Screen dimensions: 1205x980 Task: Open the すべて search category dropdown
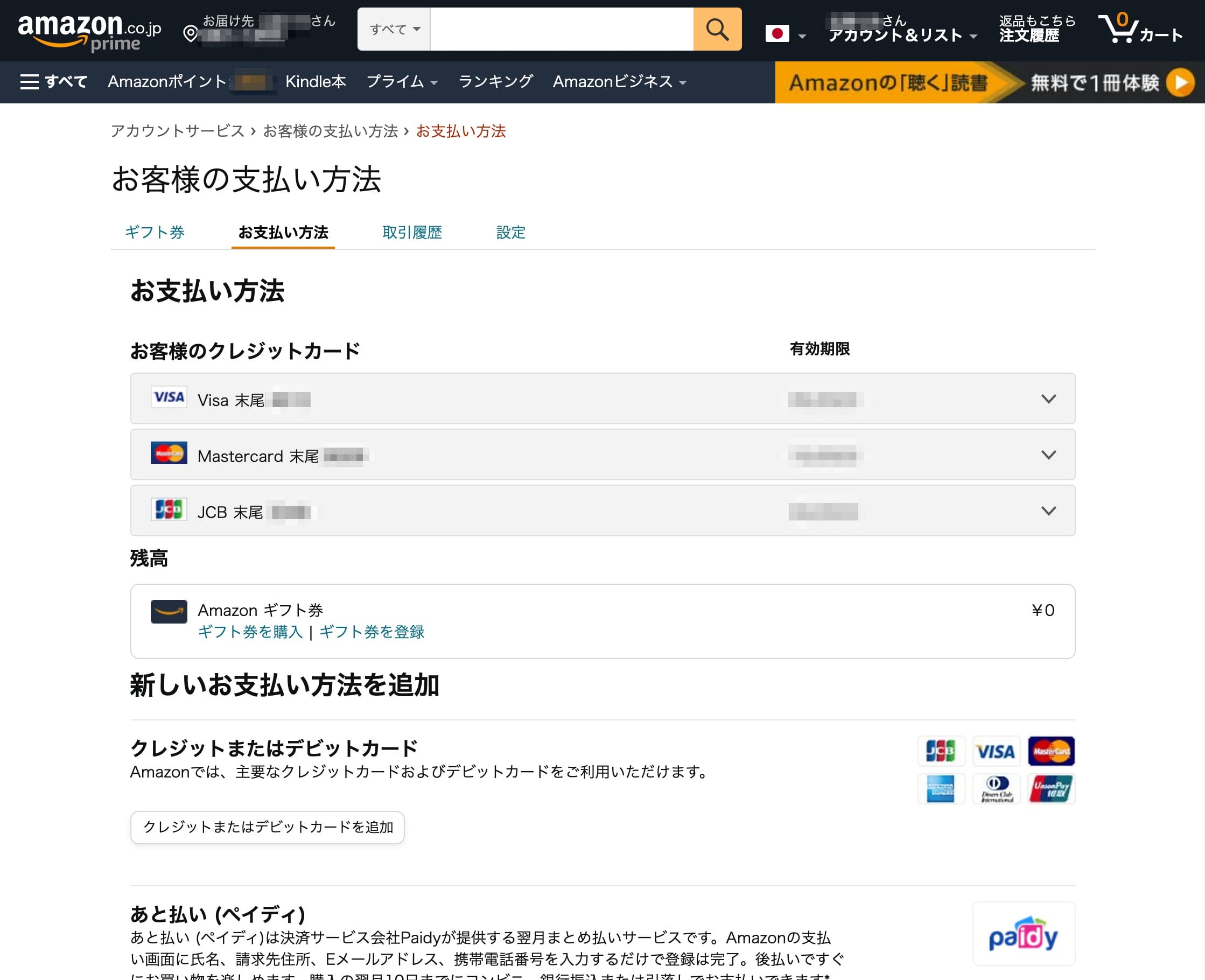coord(395,29)
